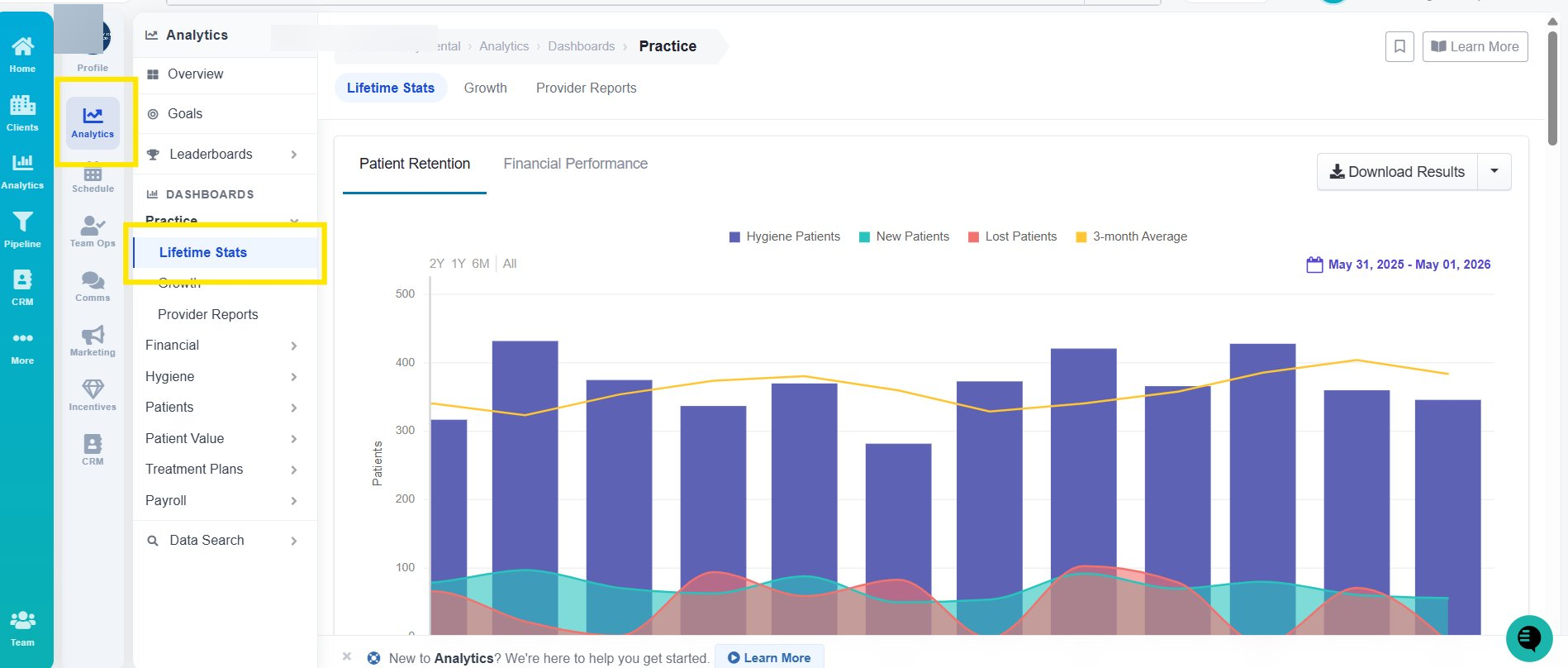1568x668 pixels.
Task: Expand the Financial dashboards section
Action: [x=221, y=346]
